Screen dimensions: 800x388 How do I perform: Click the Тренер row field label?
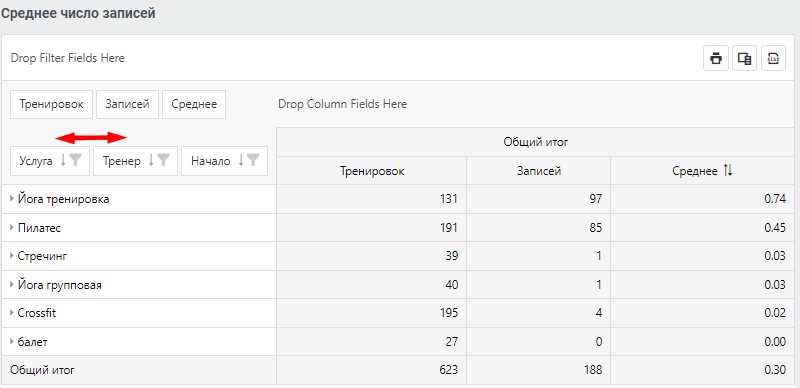point(121,161)
